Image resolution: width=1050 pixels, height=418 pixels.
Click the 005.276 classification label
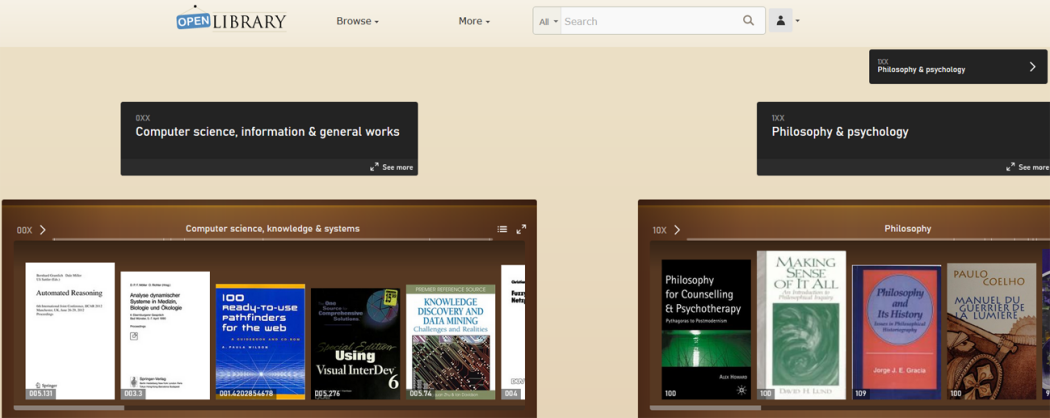tap(327, 393)
